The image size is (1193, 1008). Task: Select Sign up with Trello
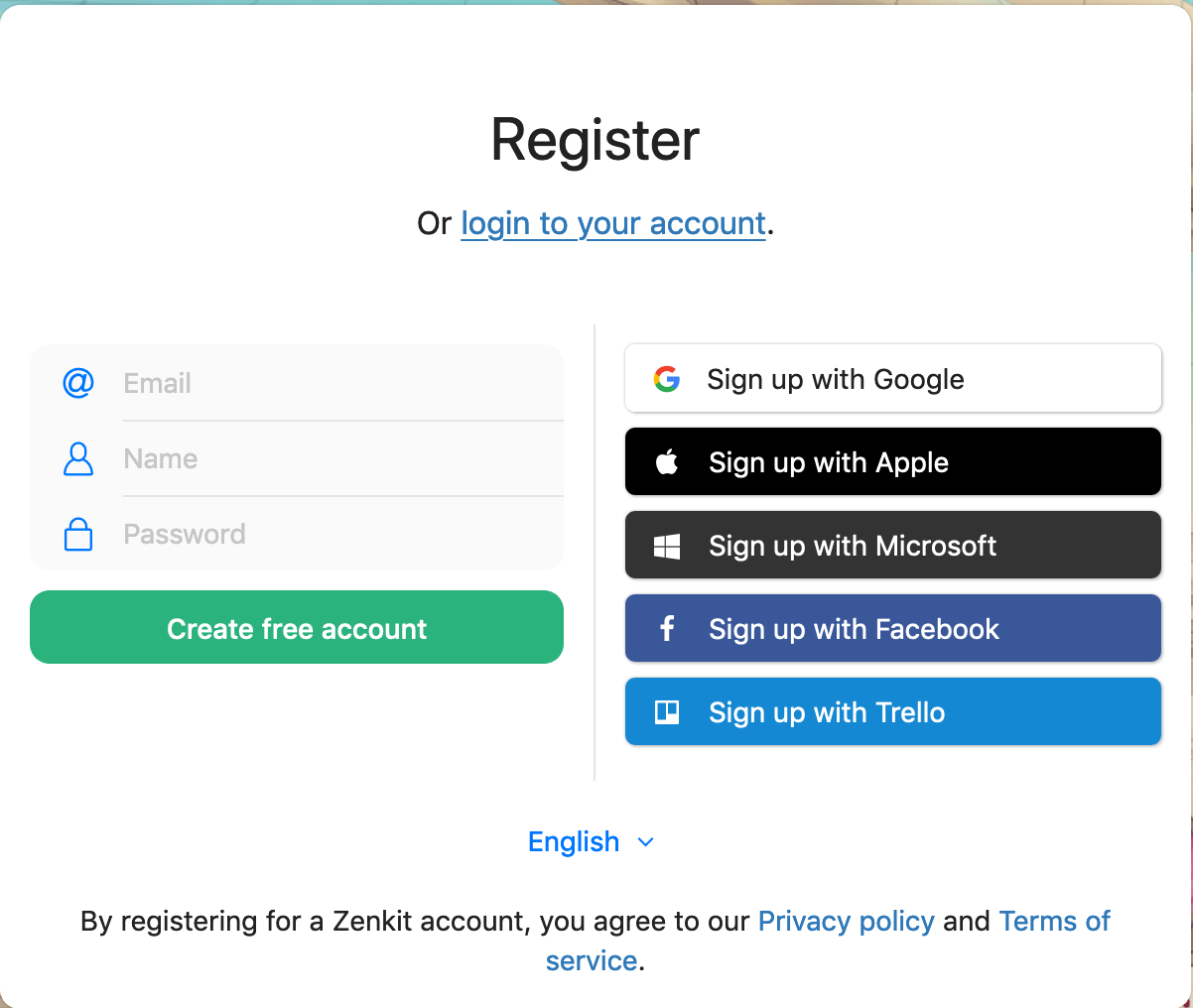click(892, 711)
